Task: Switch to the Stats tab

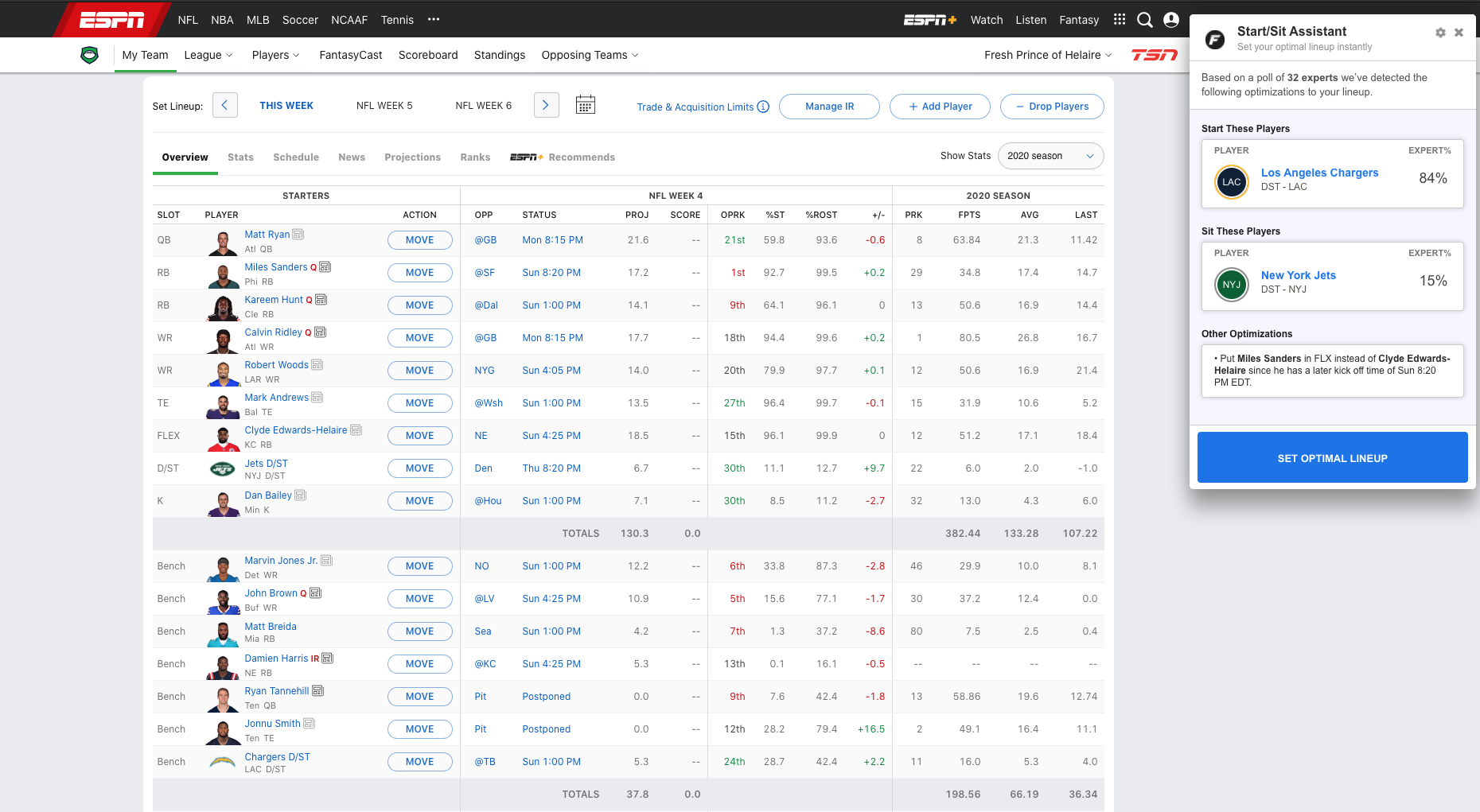Action: [240, 157]
